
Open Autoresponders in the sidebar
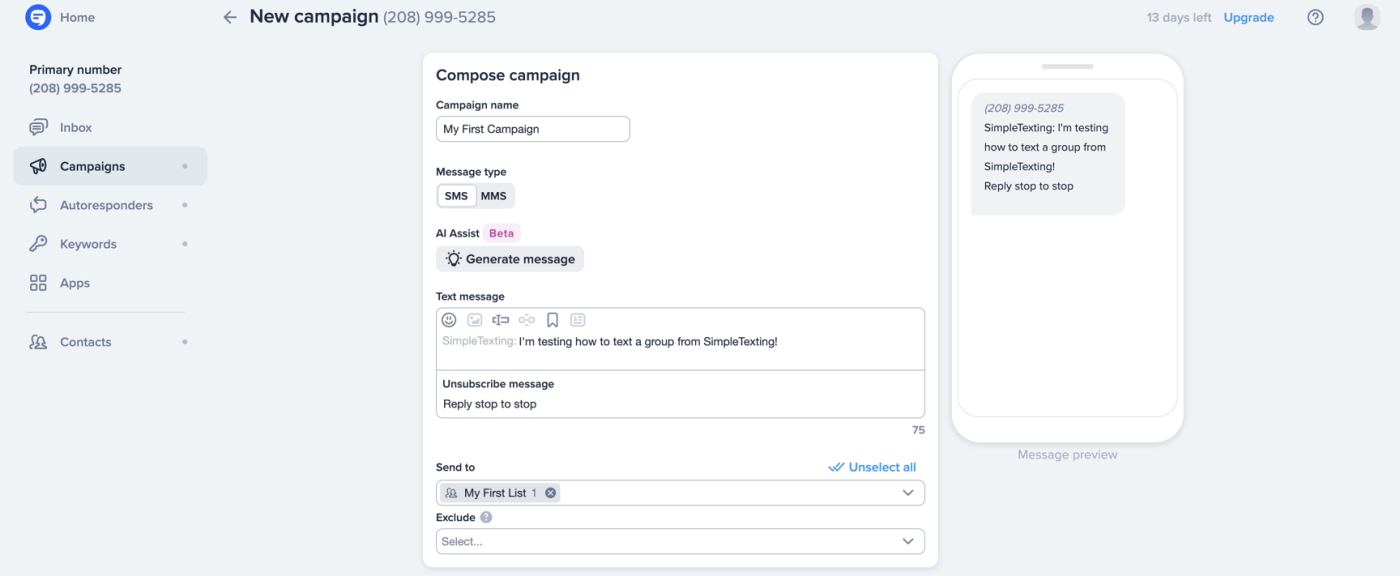point(106,205)
